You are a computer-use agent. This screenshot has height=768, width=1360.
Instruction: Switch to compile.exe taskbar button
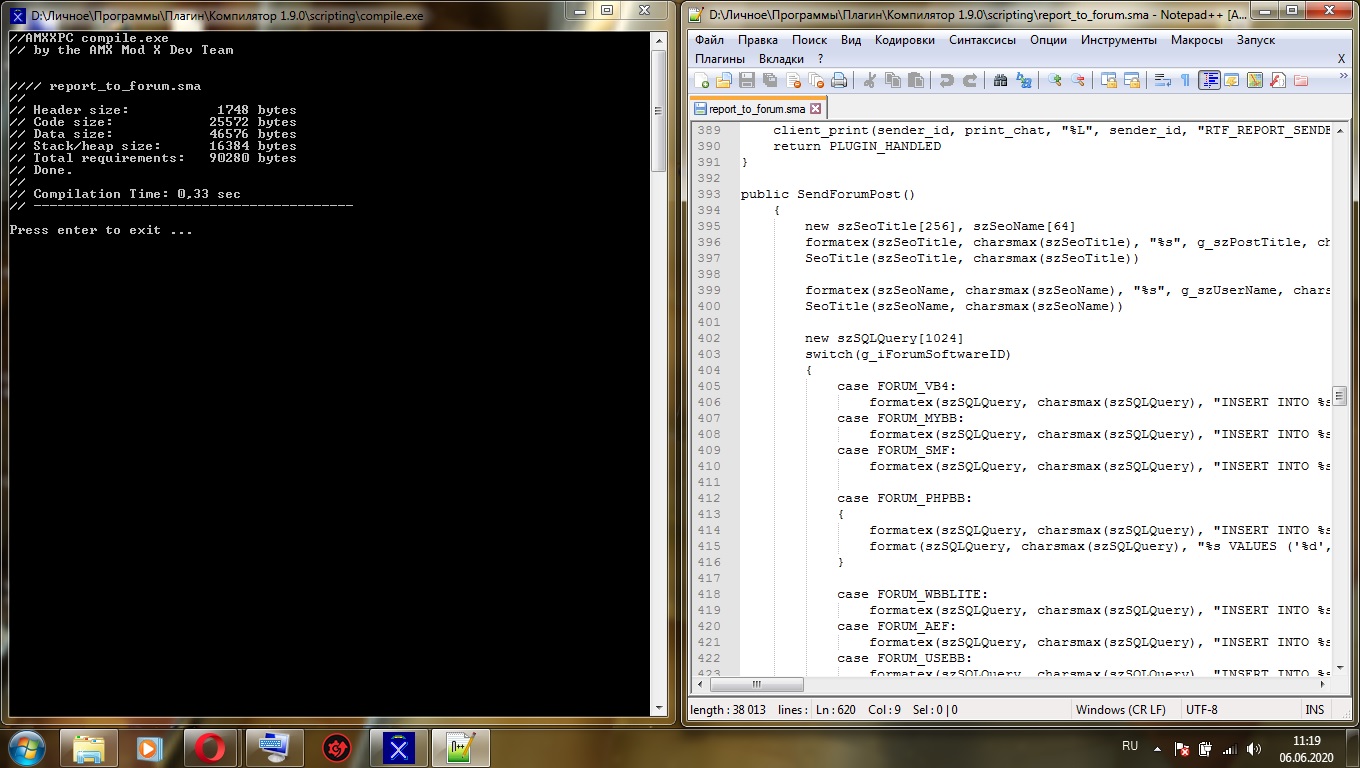click(x=400, y=748)
